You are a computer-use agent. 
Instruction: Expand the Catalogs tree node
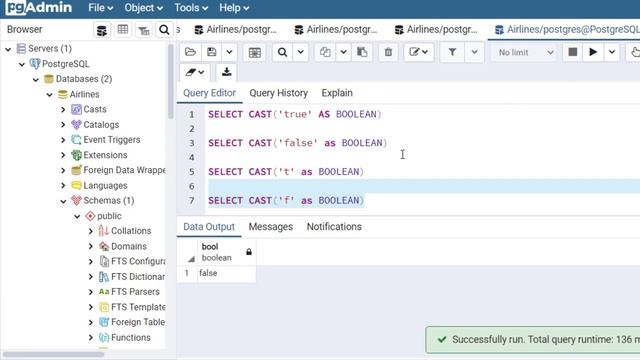tap(63, 125)
